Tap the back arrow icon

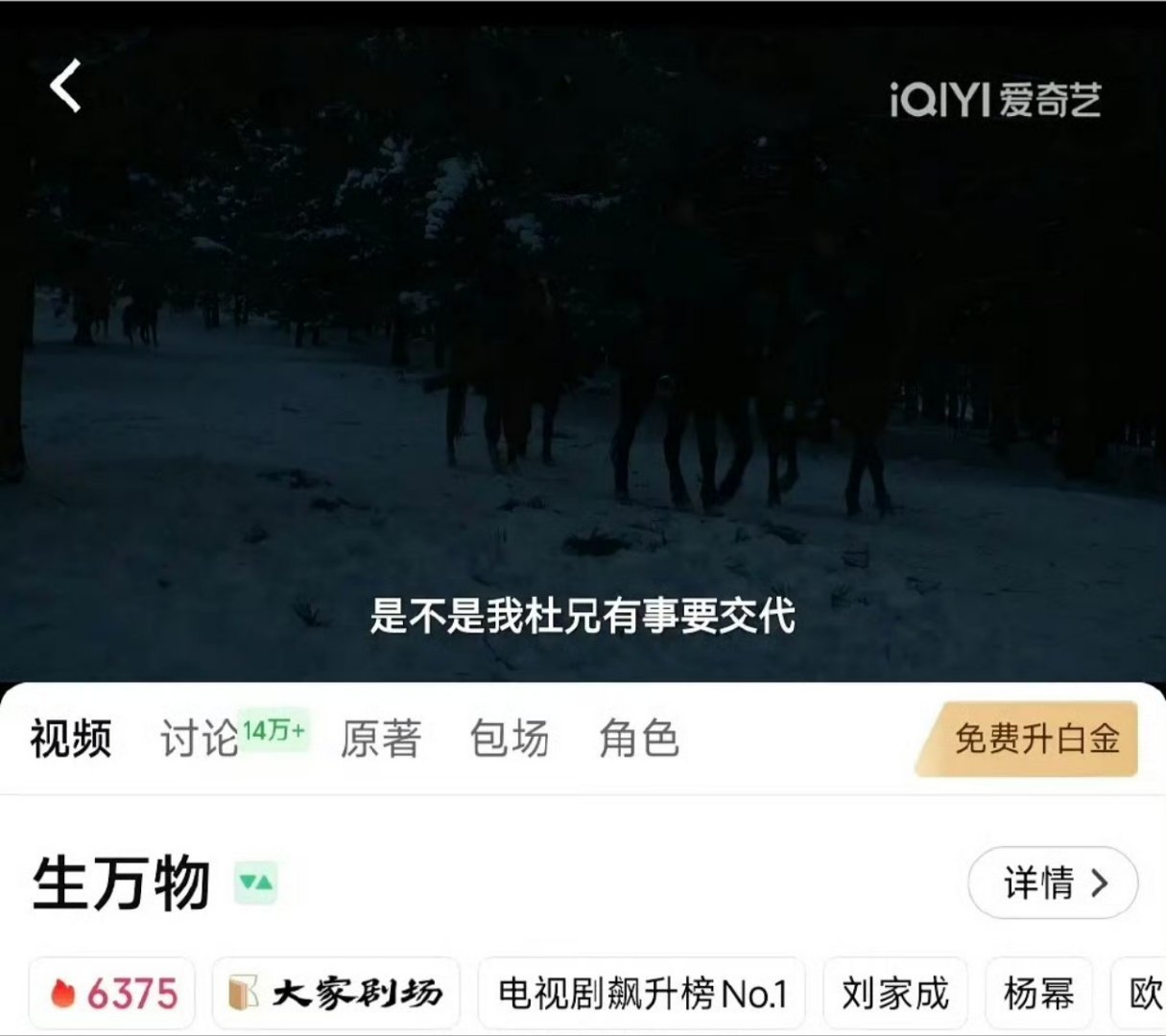coord(66,86)
